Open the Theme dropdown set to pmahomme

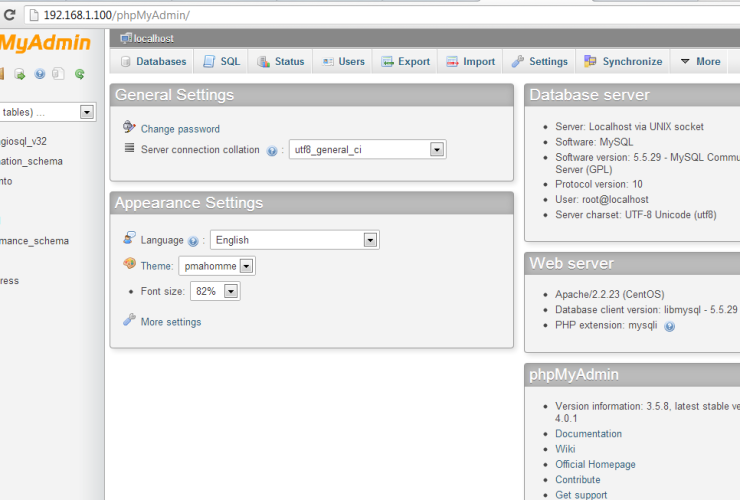pos(246,266)
